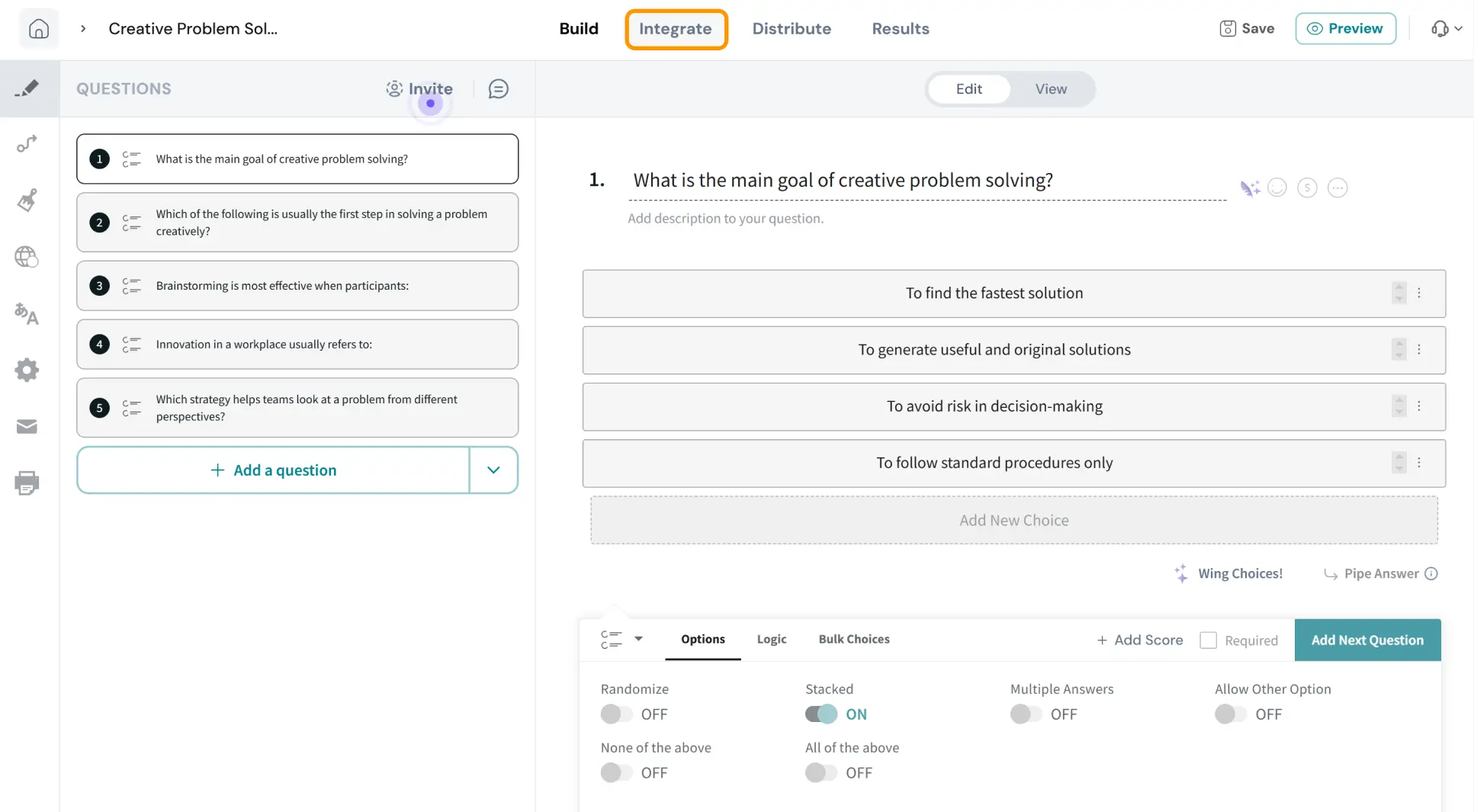Toggle the Randomize switch
1474x812 pixels.
(x=616, y=714)
